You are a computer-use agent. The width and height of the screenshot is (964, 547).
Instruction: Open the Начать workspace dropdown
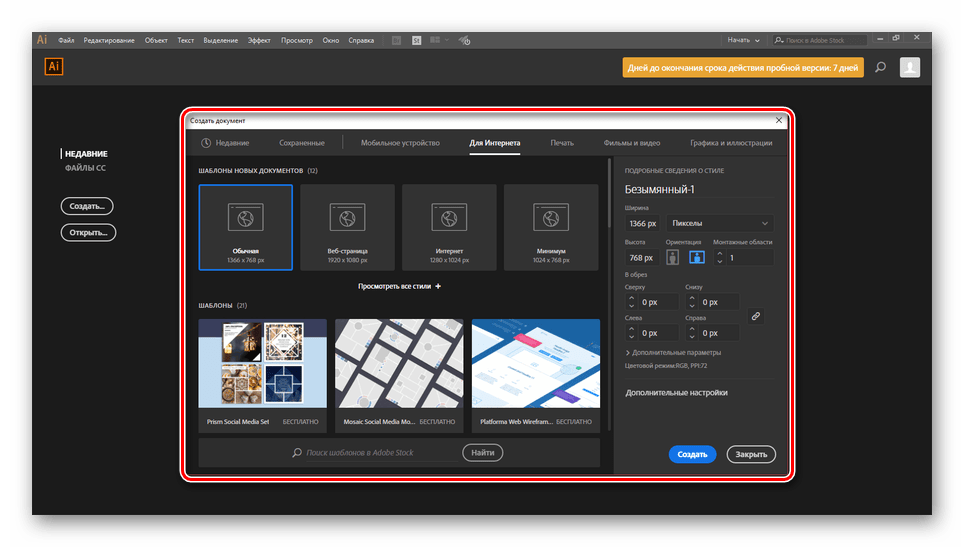tap(742, 40)
